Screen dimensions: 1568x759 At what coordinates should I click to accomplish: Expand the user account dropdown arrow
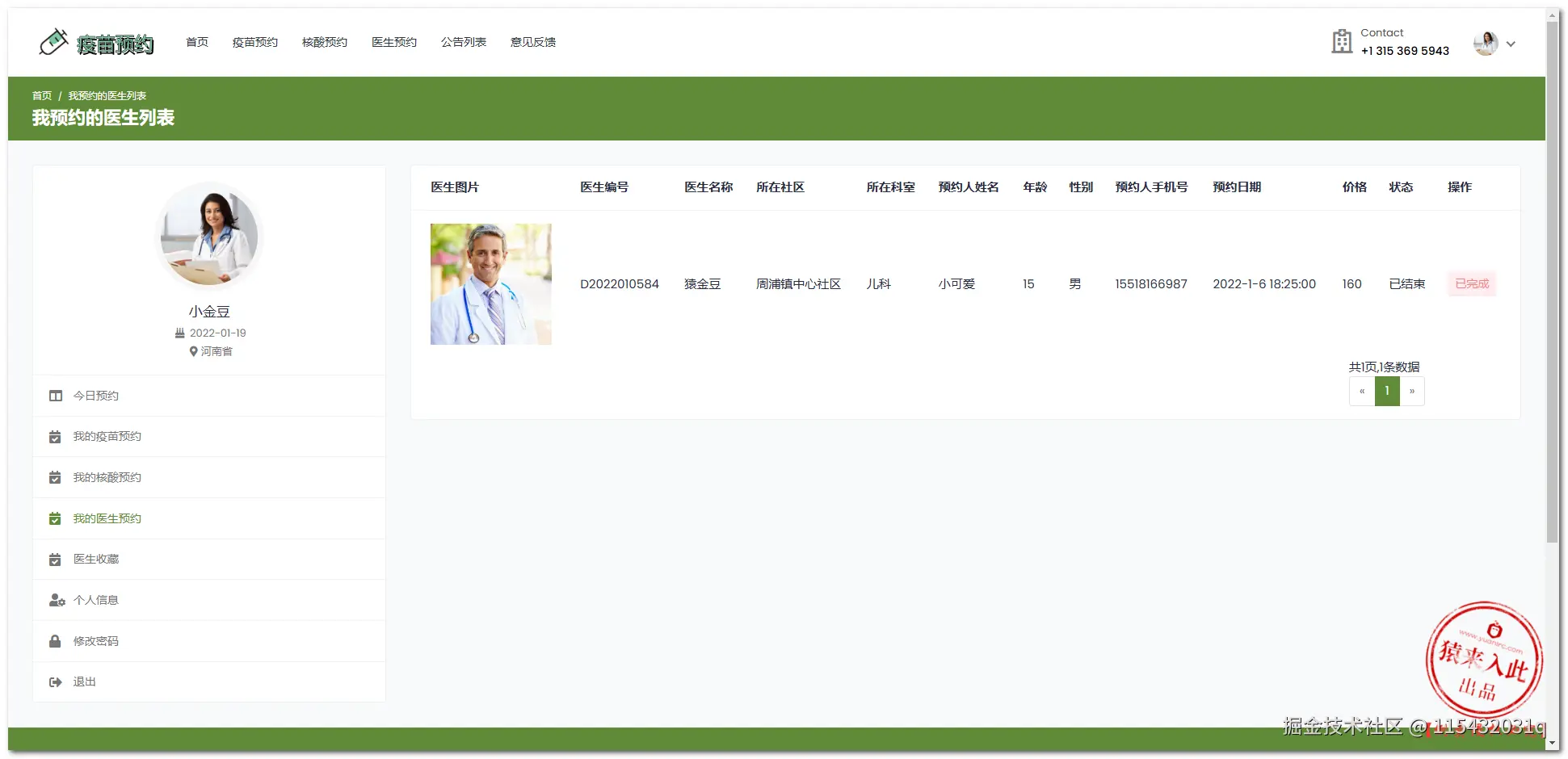(1511, 44)
